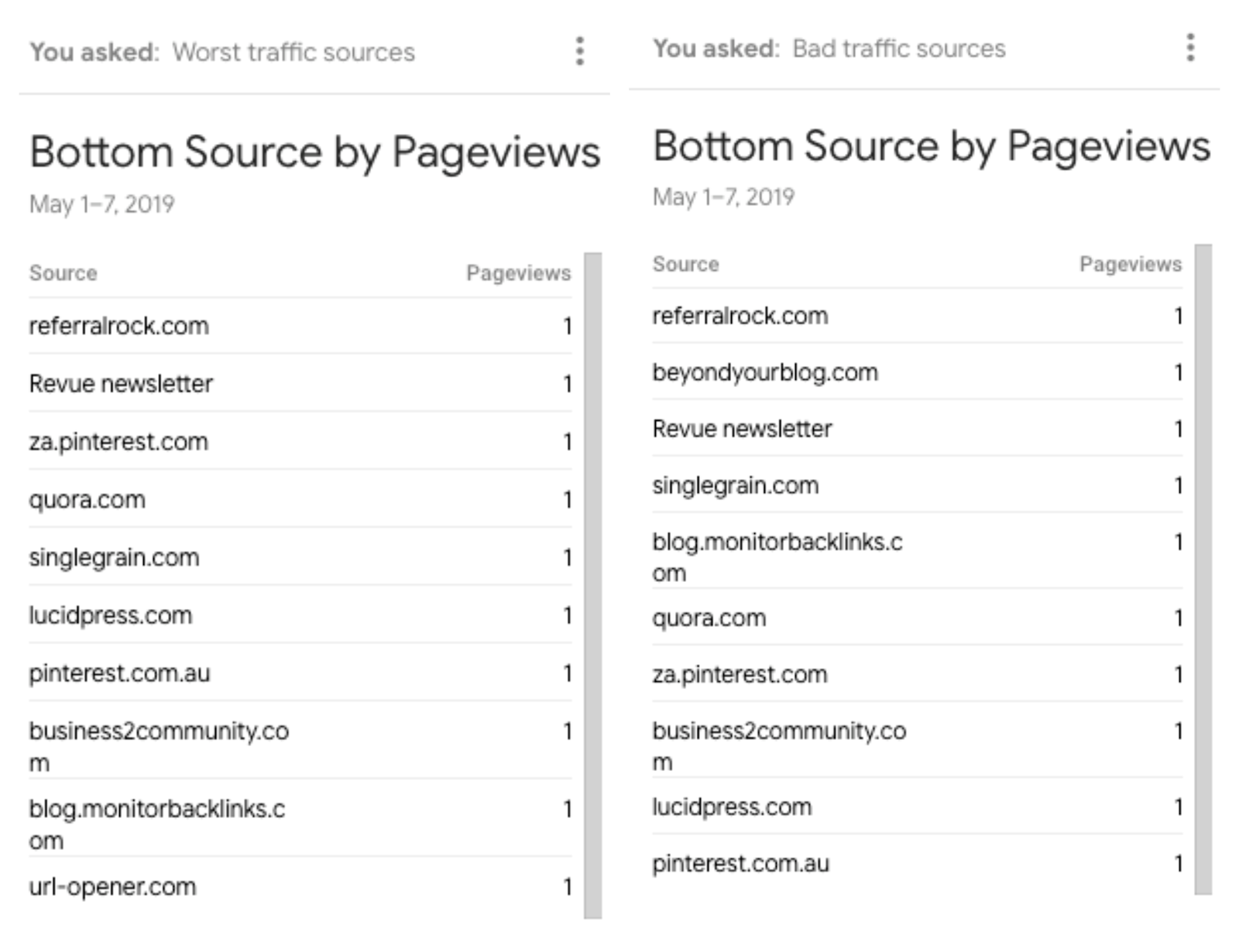Image resolution: width=1239 pixels, height=952 pixels.
Task: Click the 'Bottom Source by Pageviews' title under Bad traffic sources
Action: [x=932, y=146]
